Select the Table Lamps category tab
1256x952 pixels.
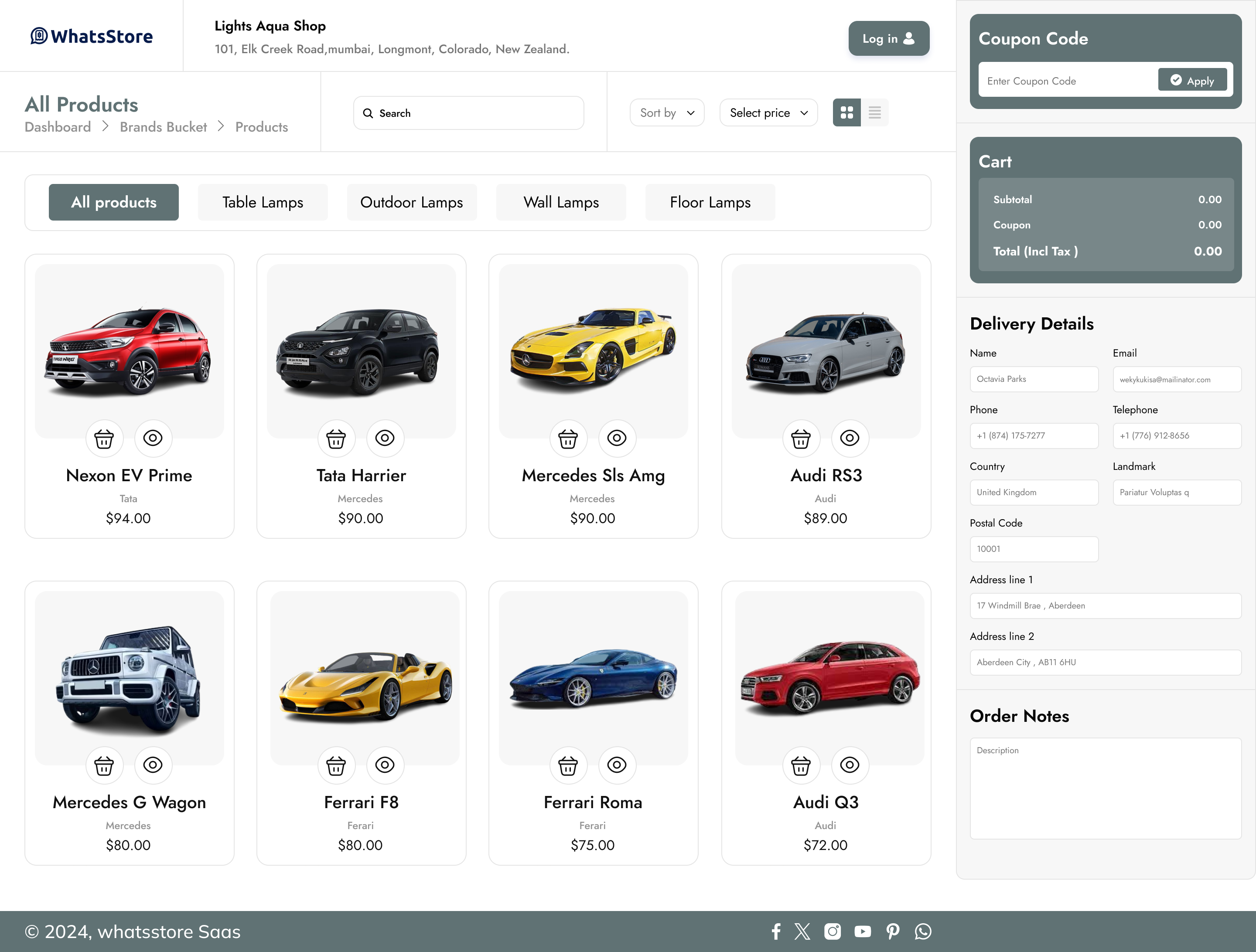[x=263, y=202]
